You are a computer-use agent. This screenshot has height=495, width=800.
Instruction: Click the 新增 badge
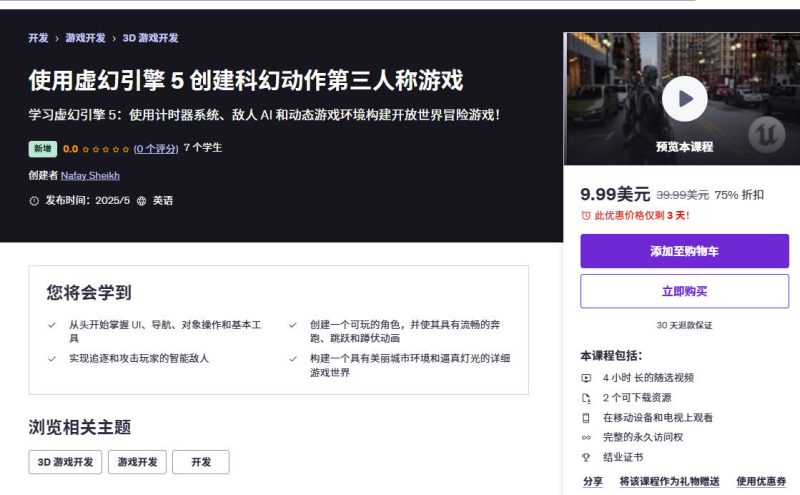coord(43,148)
